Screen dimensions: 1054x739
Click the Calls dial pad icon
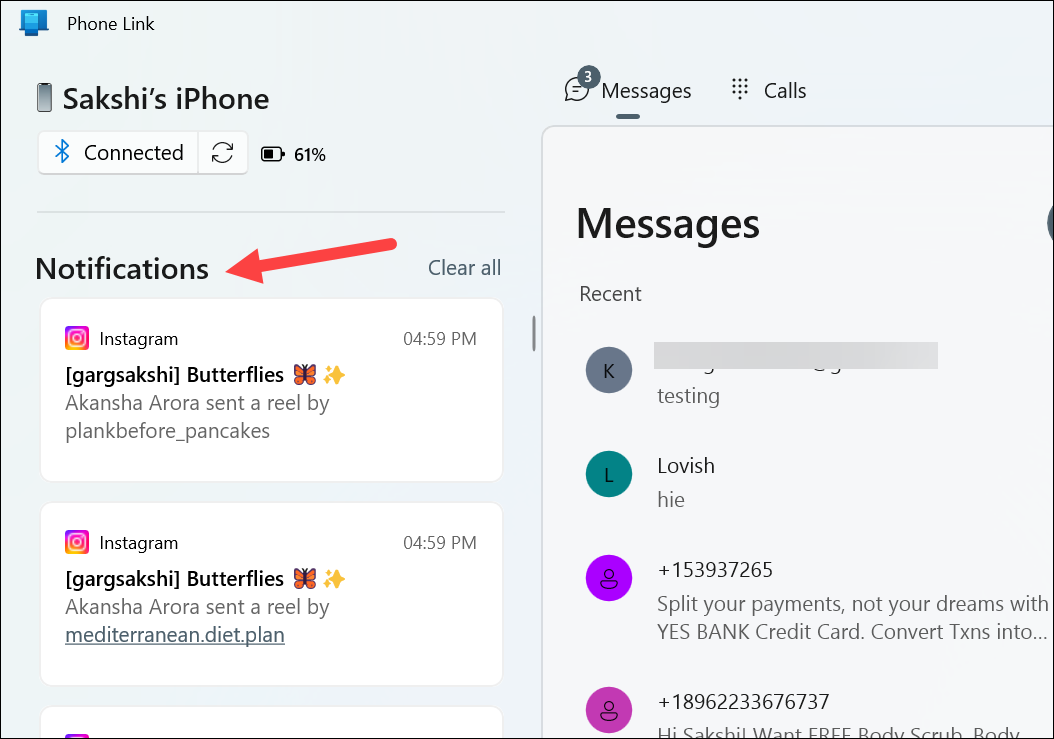[x=740, y=89]
